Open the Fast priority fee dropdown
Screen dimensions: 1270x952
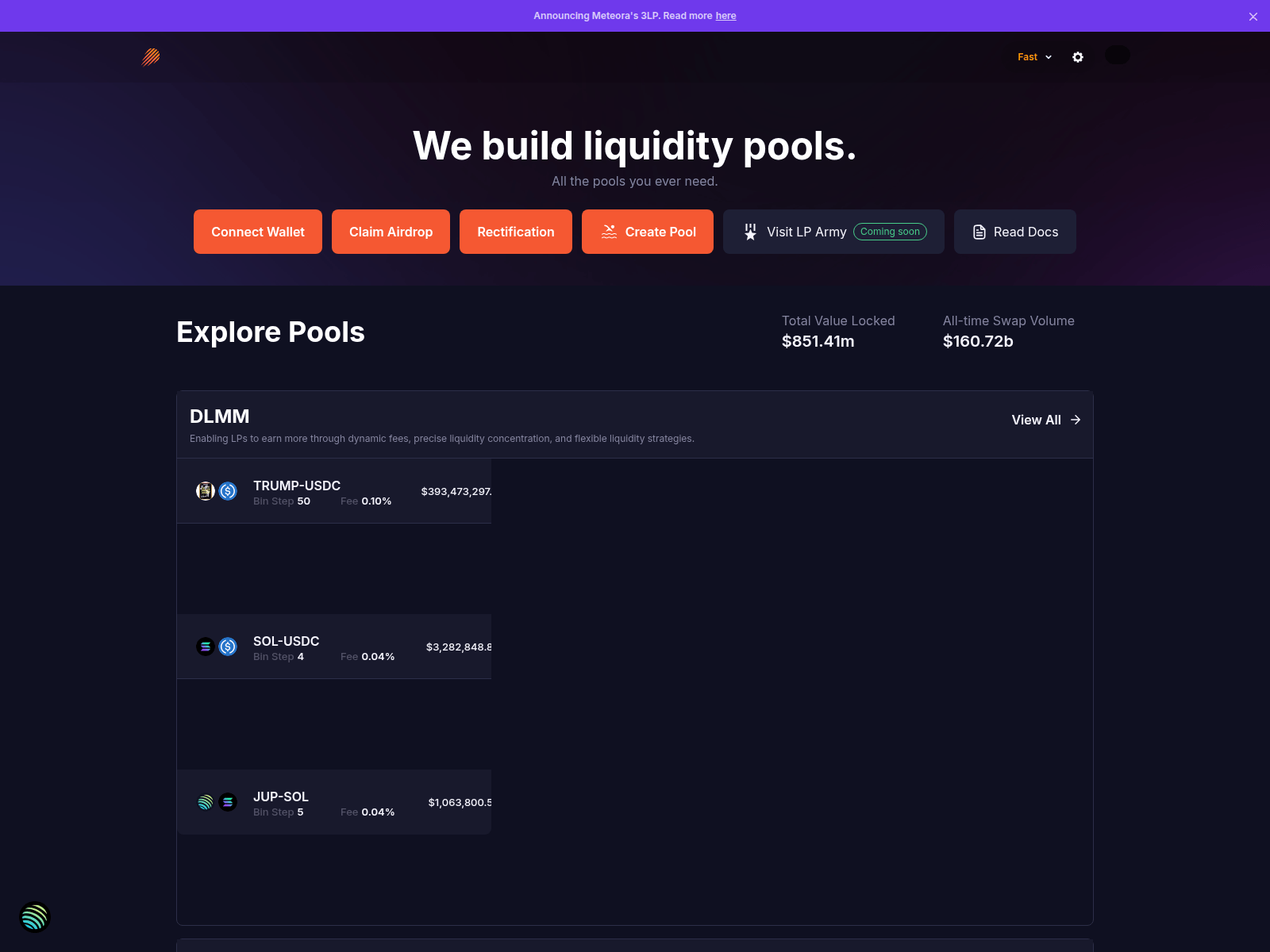(1034, 57)
